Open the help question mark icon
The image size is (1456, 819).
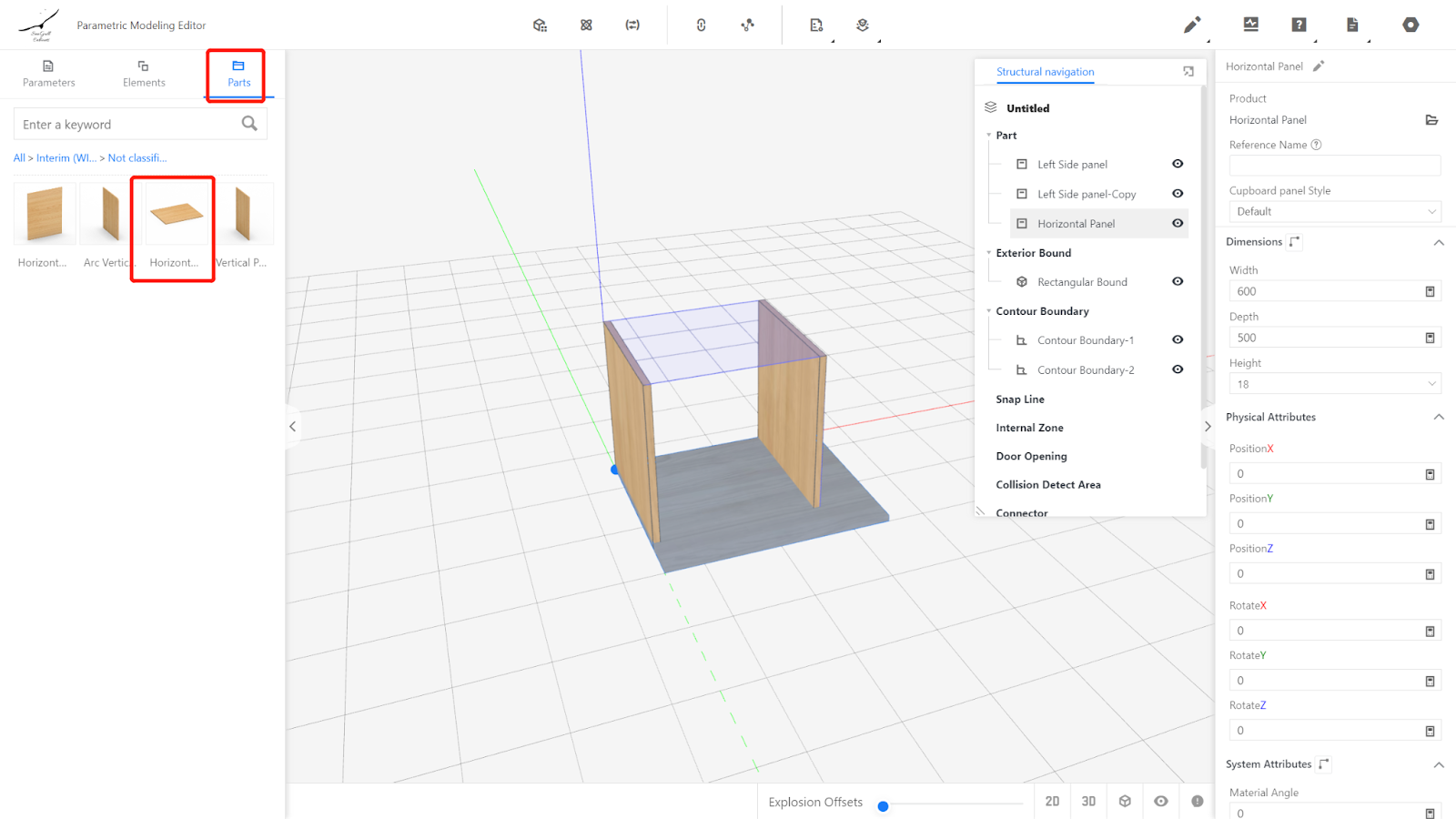(1299, 25)
